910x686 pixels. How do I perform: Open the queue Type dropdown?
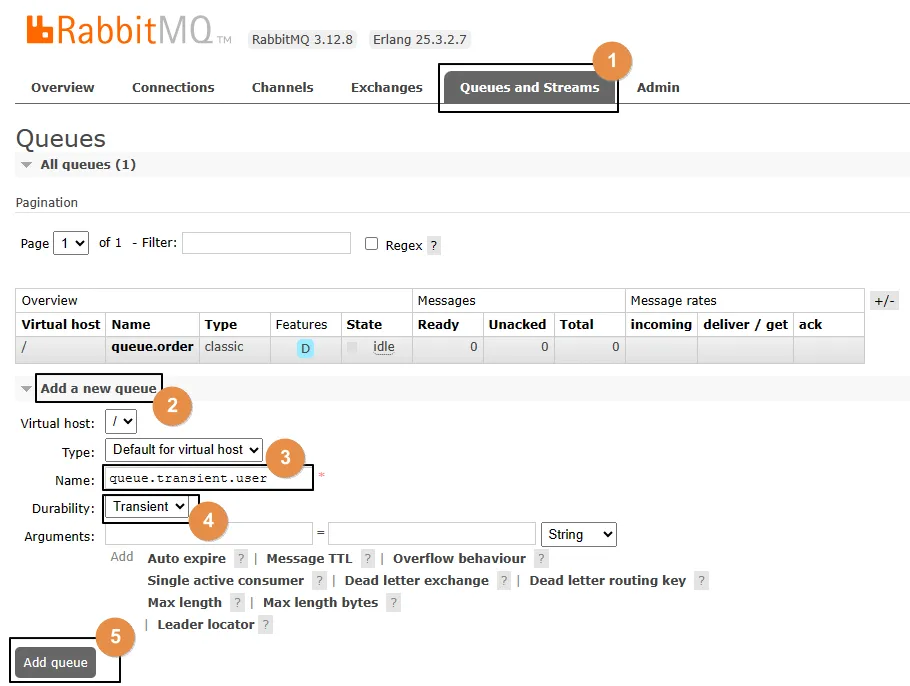point(184,450)
